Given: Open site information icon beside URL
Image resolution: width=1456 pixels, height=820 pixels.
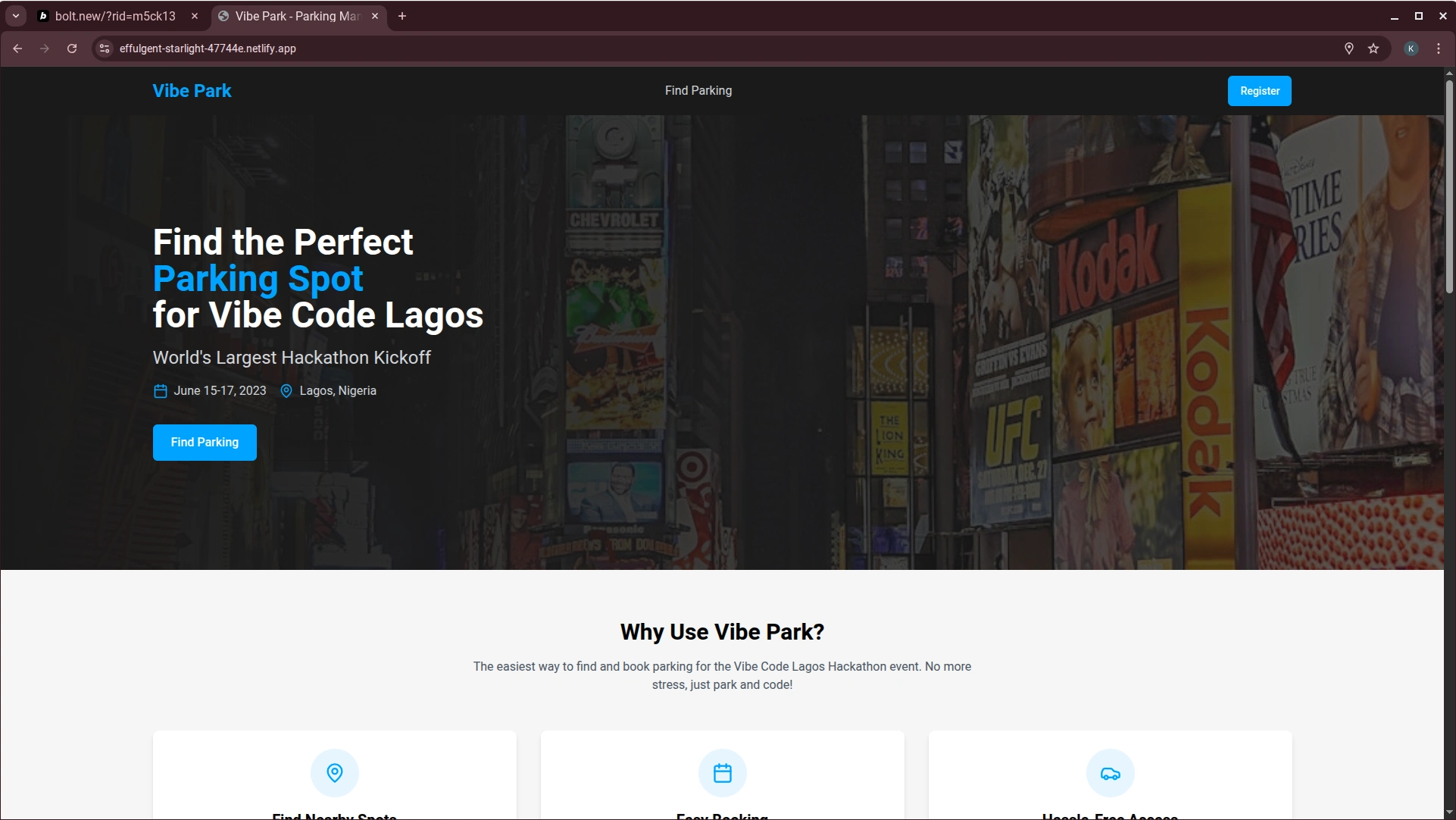Looking at the screenshot, I should coord(105,49).
